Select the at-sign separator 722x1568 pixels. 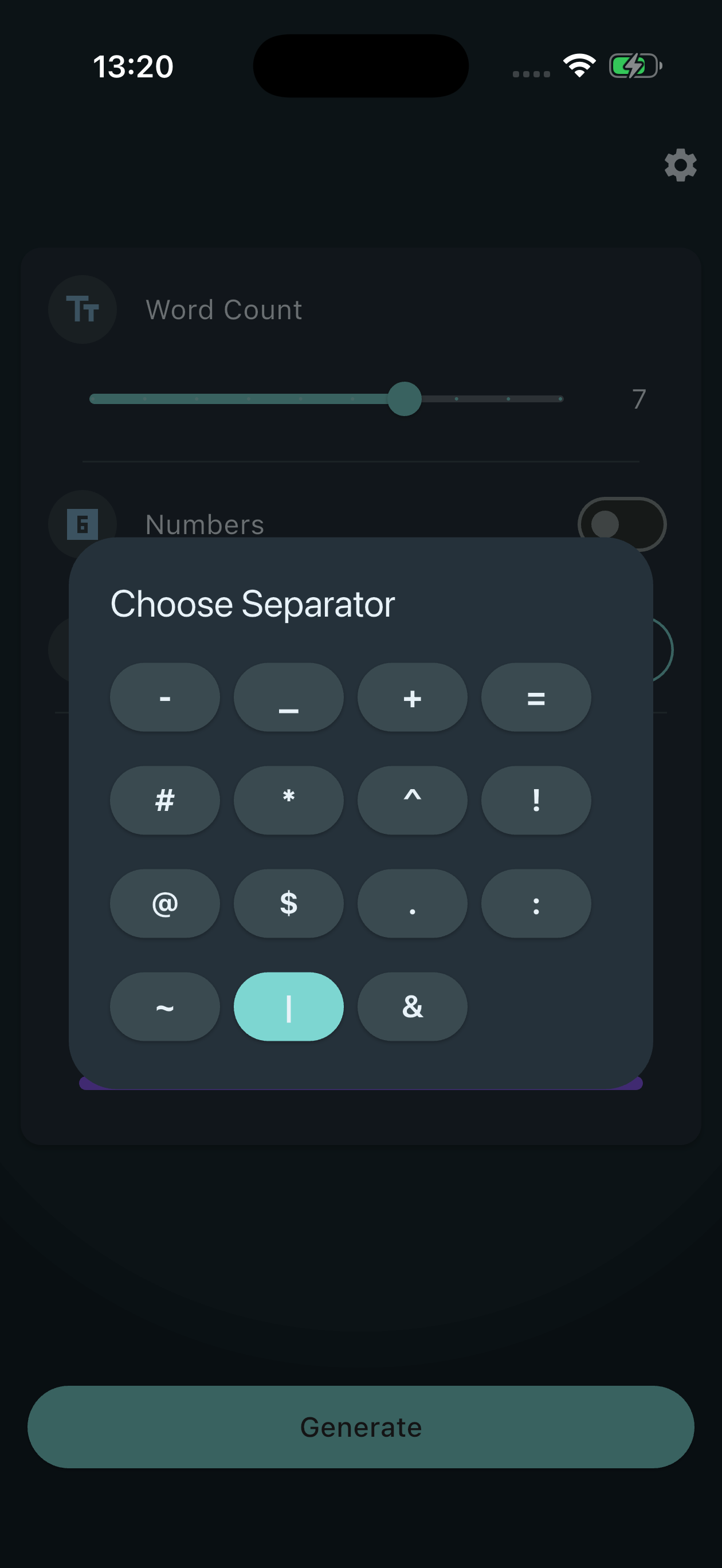(x=164, y=904)
